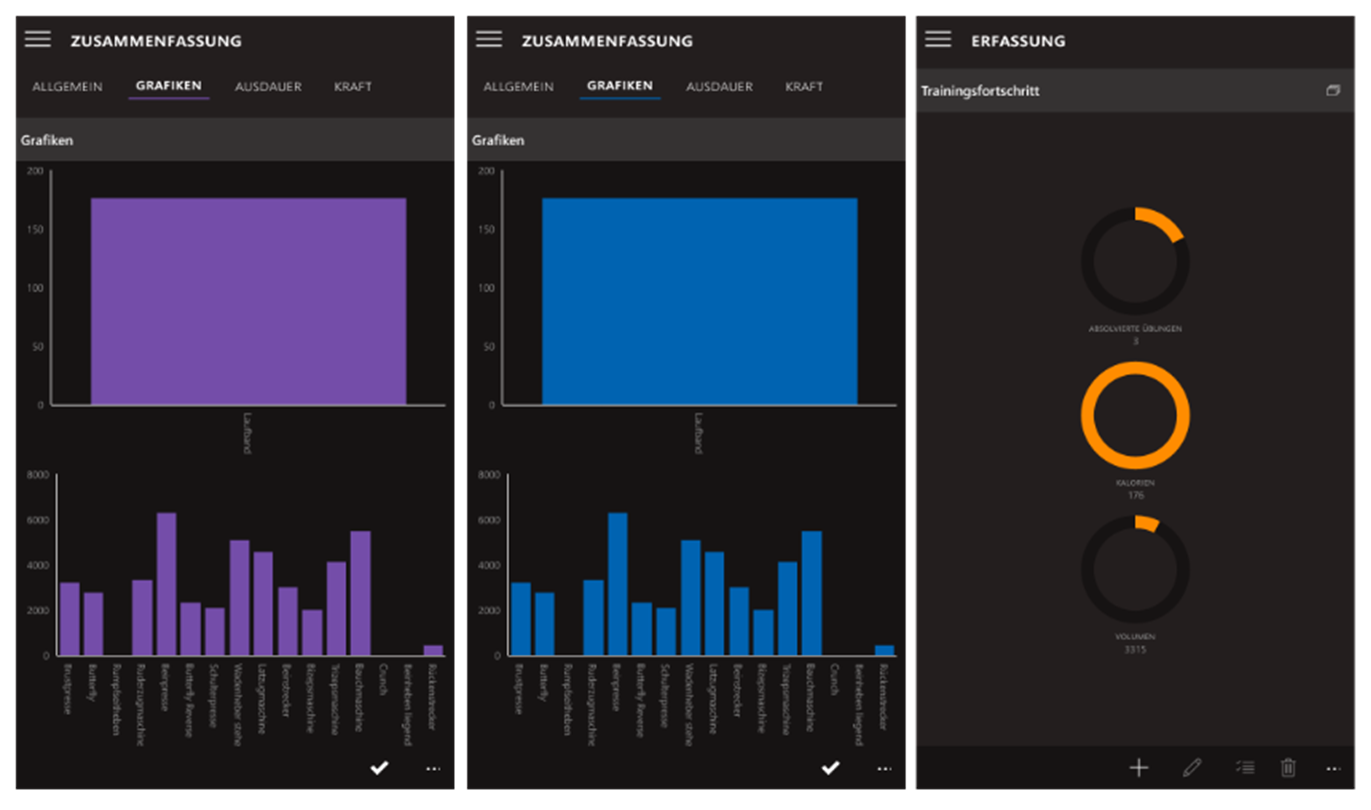Open hamburger menu on purple Zusammenfassung screen

pyautogui.click(x=38, y=39)
